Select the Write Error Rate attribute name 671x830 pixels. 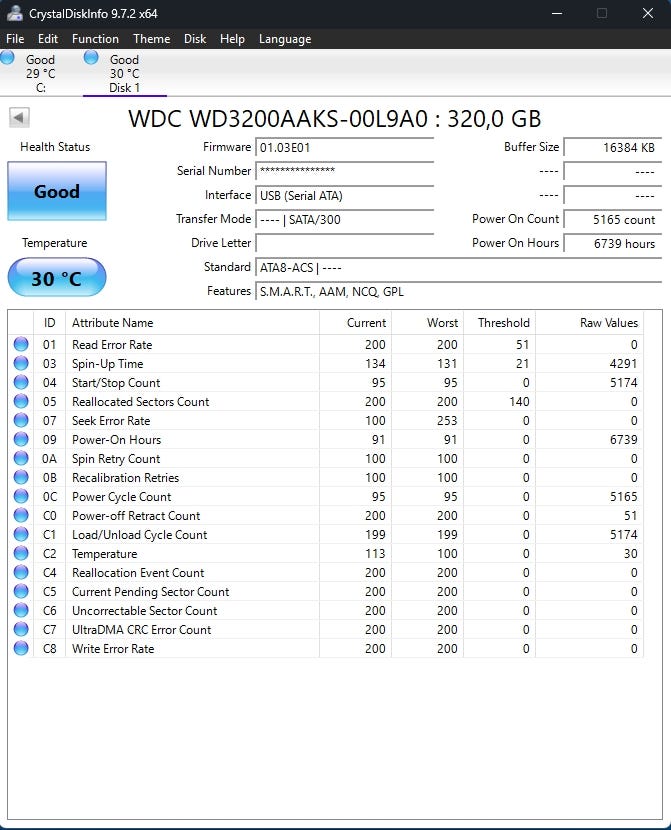(x=113, y=649)
